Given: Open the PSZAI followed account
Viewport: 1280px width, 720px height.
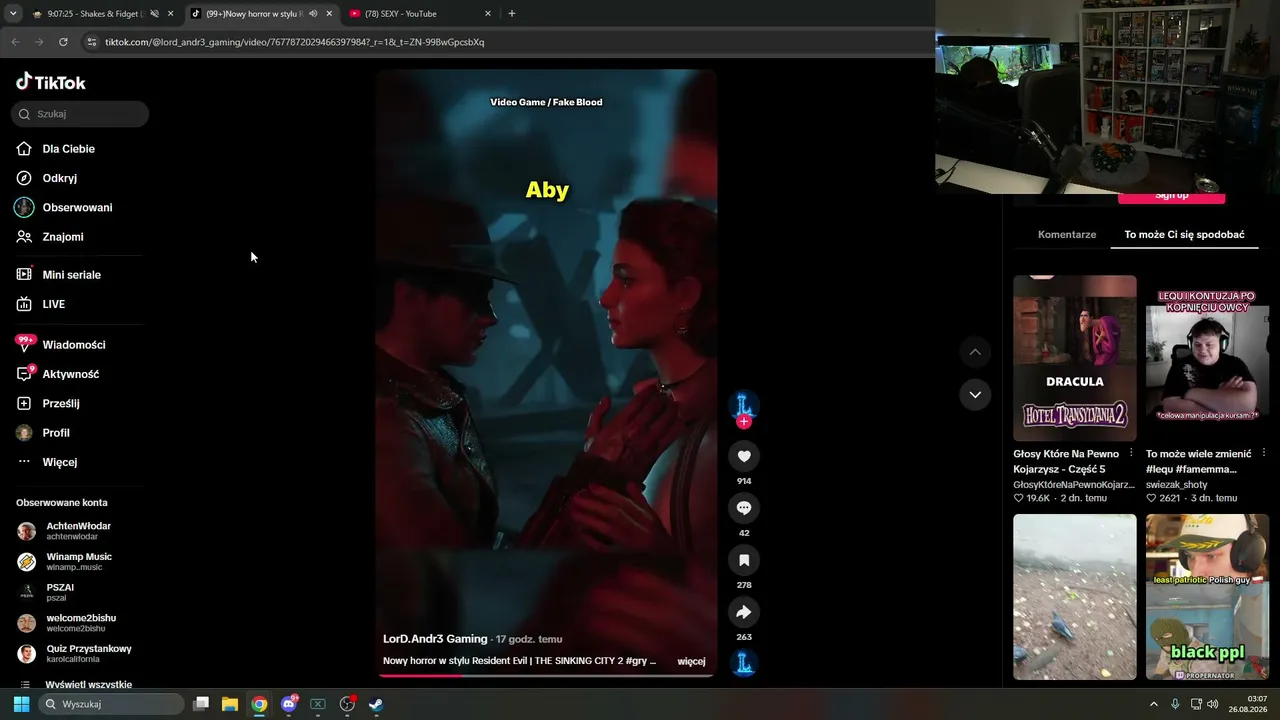Looking at the screenshot, I should click(60, 592).
